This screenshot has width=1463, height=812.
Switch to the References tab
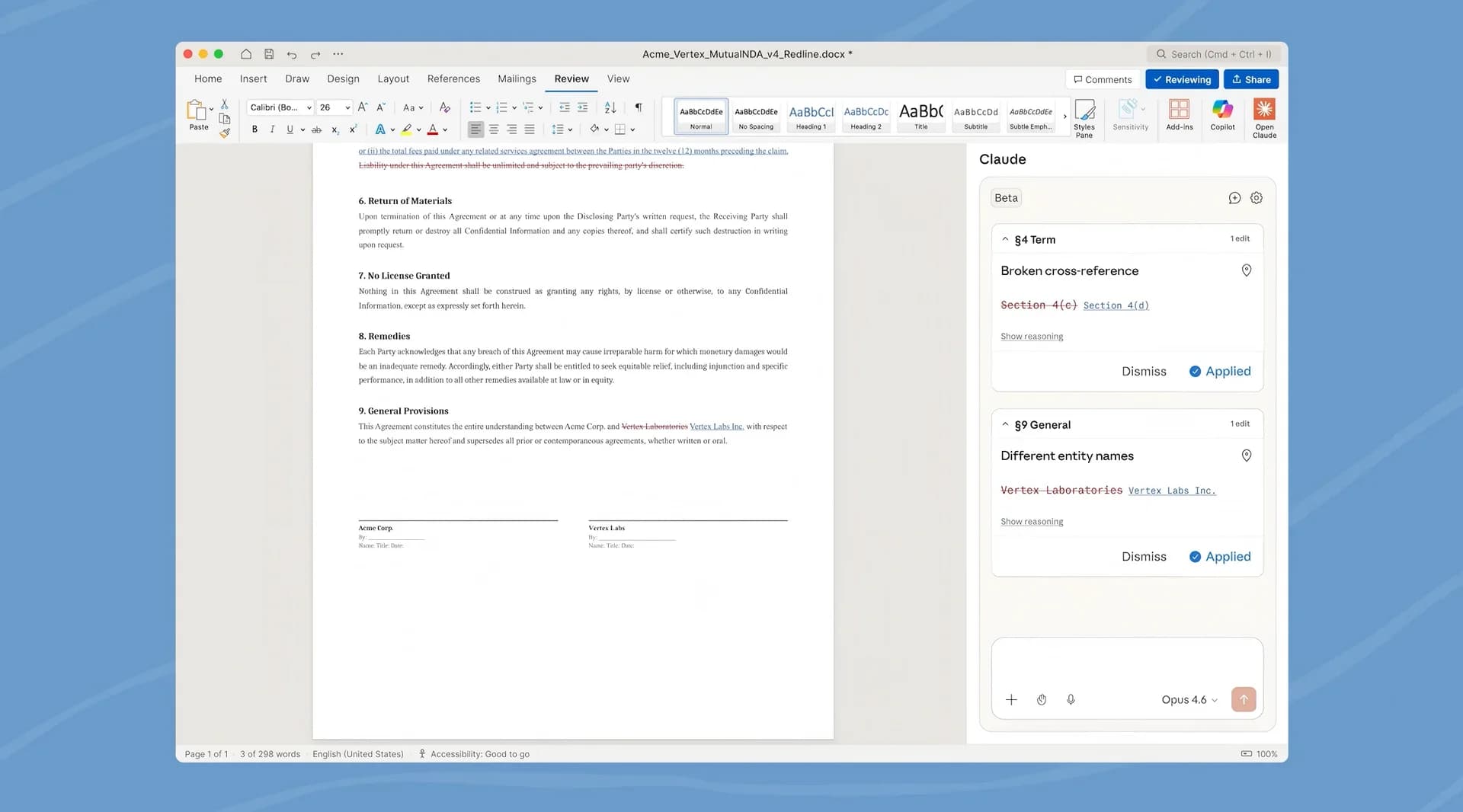[x=453, y=78]
